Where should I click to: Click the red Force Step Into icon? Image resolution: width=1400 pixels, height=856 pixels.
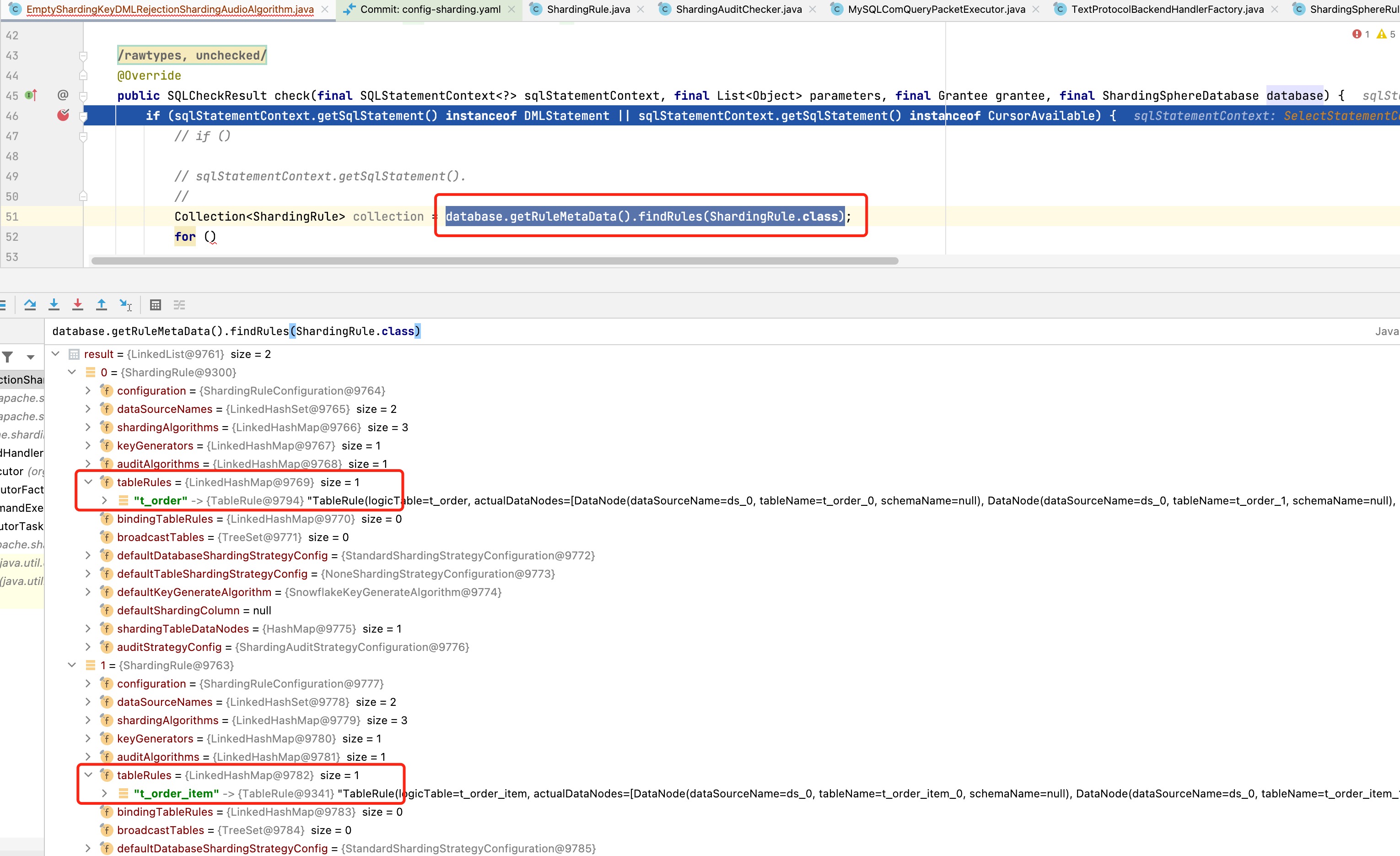pyautogui.click(x=78, y=305)
